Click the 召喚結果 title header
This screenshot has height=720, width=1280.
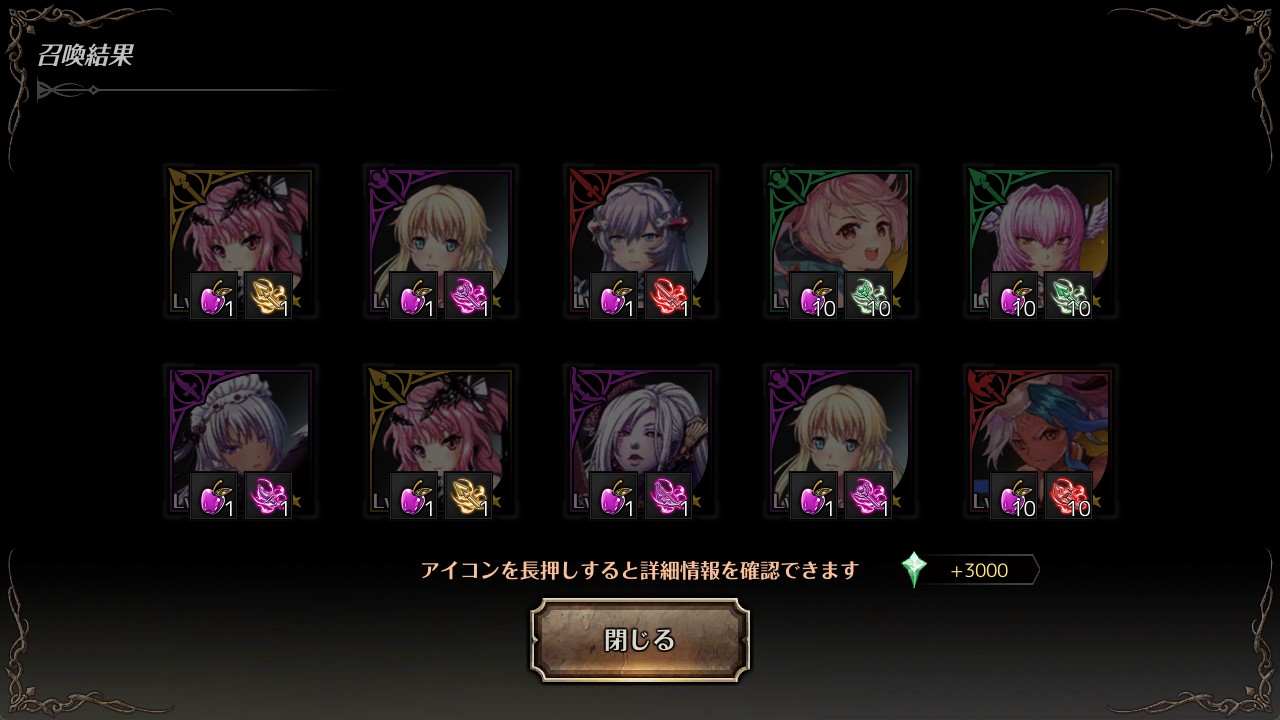tap(85, 55)
